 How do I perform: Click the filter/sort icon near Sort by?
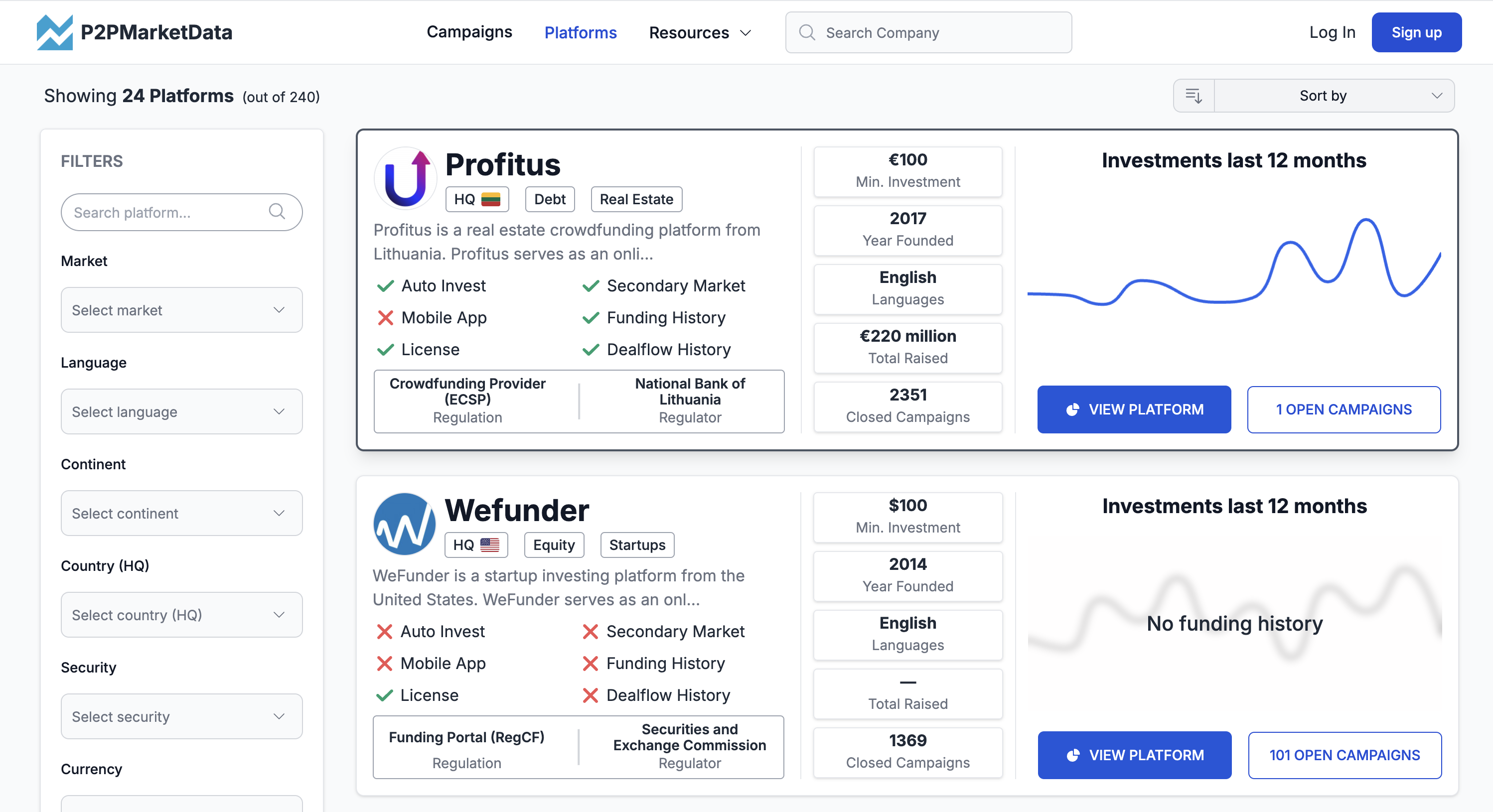point(1194,95)
